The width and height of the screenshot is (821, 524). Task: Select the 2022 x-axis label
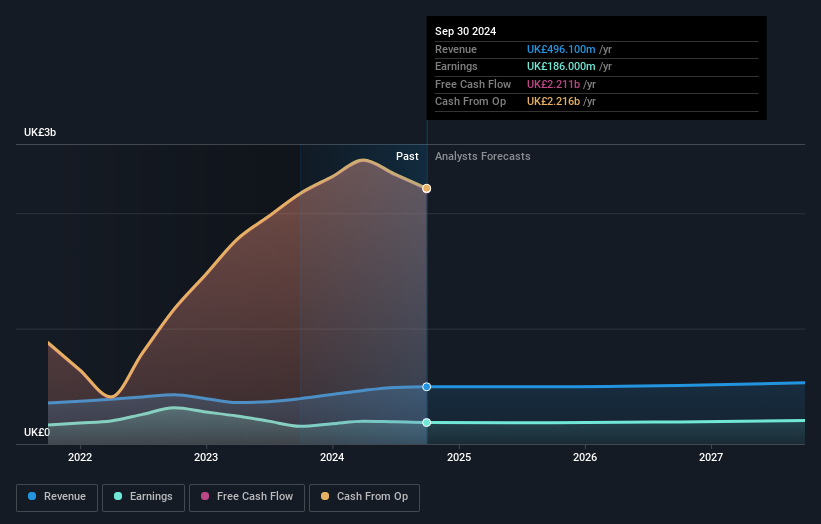coord(80,457)
